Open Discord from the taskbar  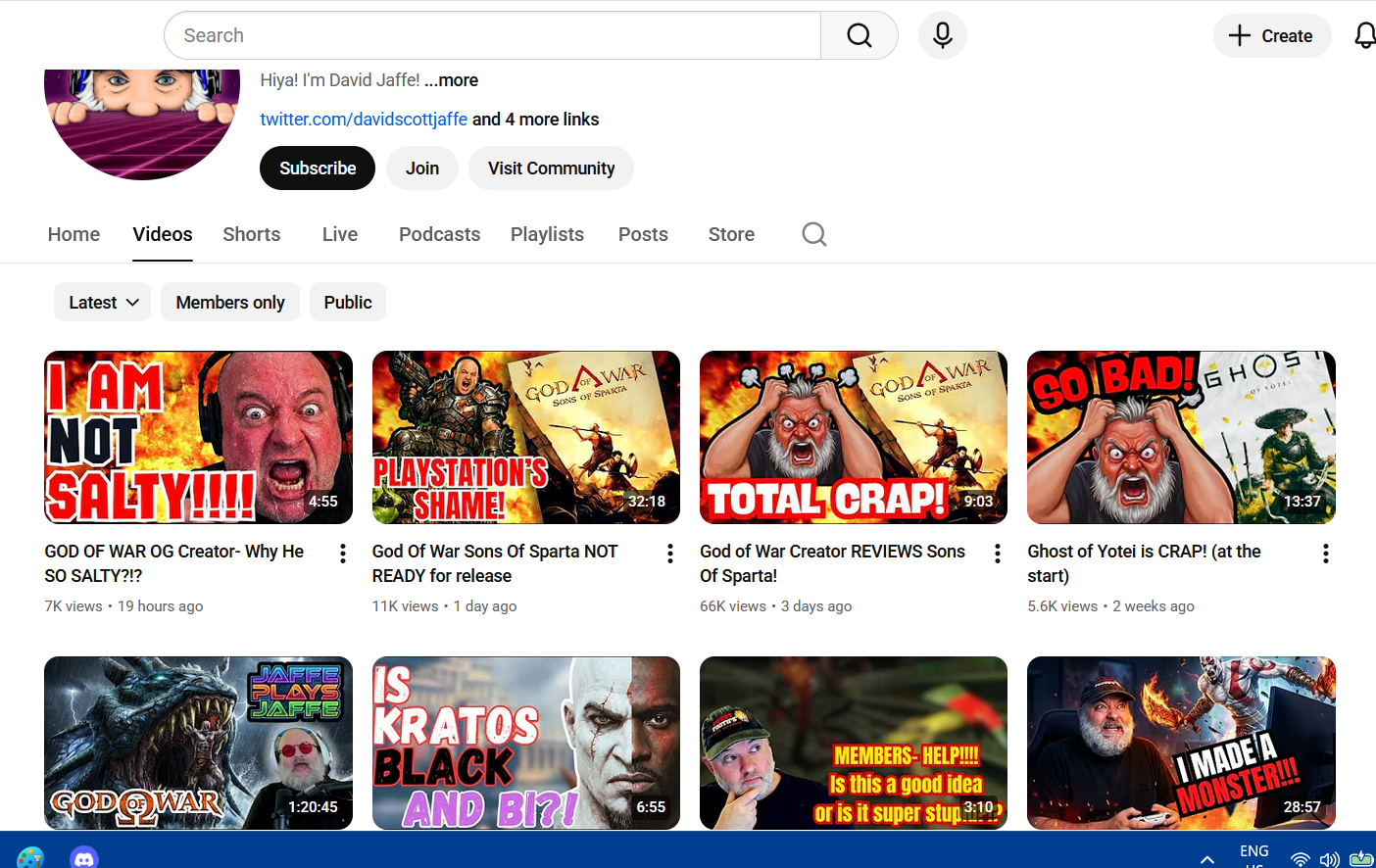(84, 858)
